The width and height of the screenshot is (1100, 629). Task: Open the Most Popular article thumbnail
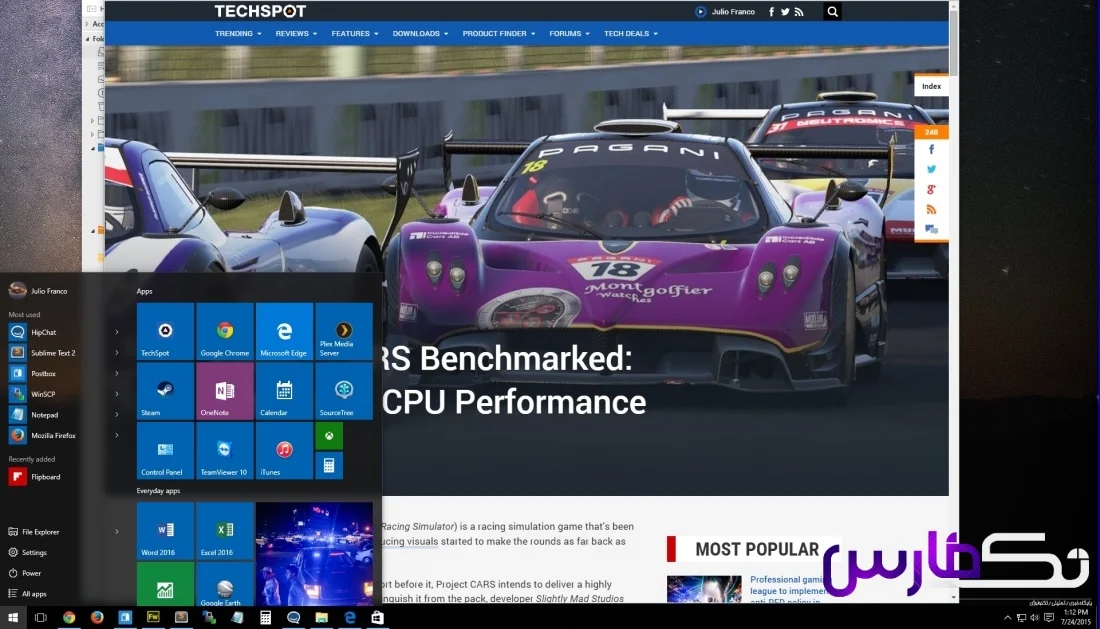[x=704, y=589]
